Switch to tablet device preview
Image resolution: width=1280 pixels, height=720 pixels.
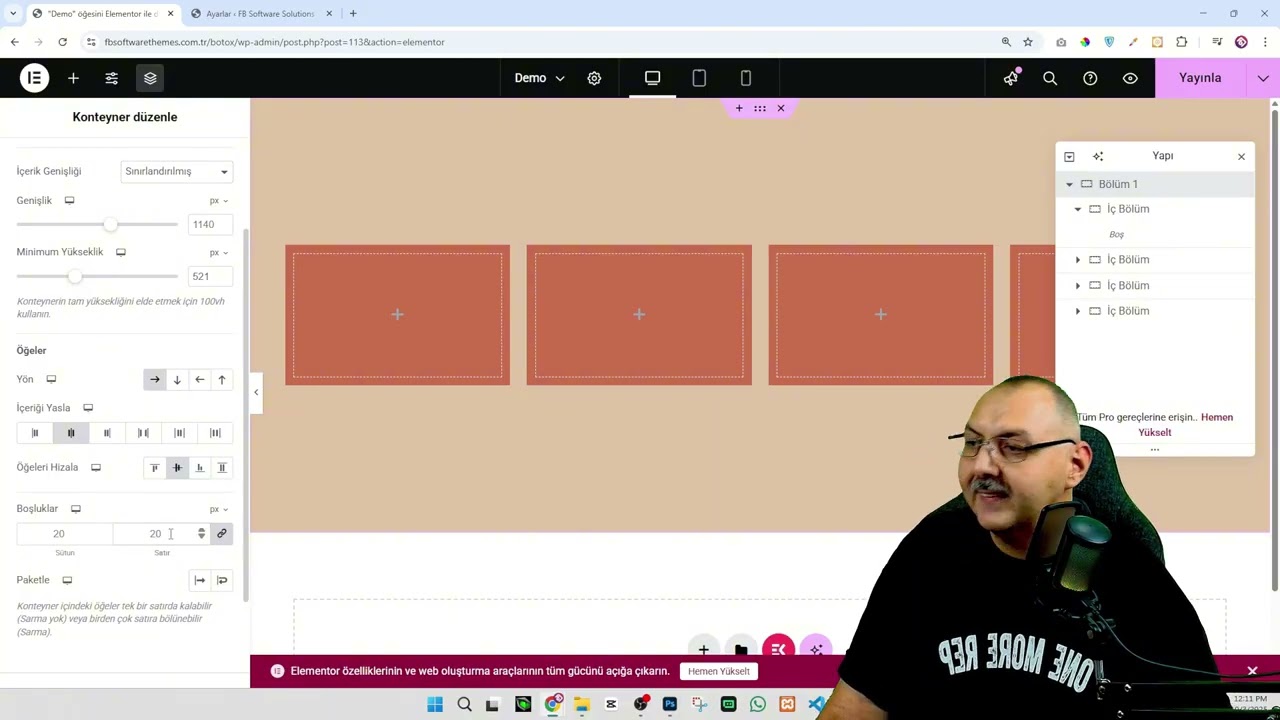699,78
